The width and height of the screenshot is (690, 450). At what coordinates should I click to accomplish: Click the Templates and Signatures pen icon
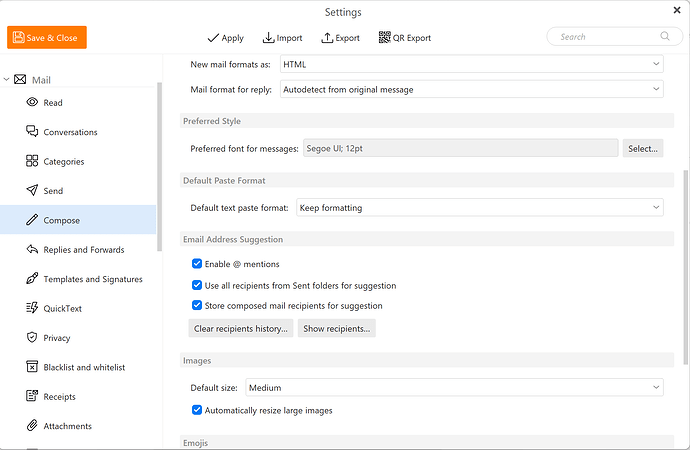tap(32, 278)
